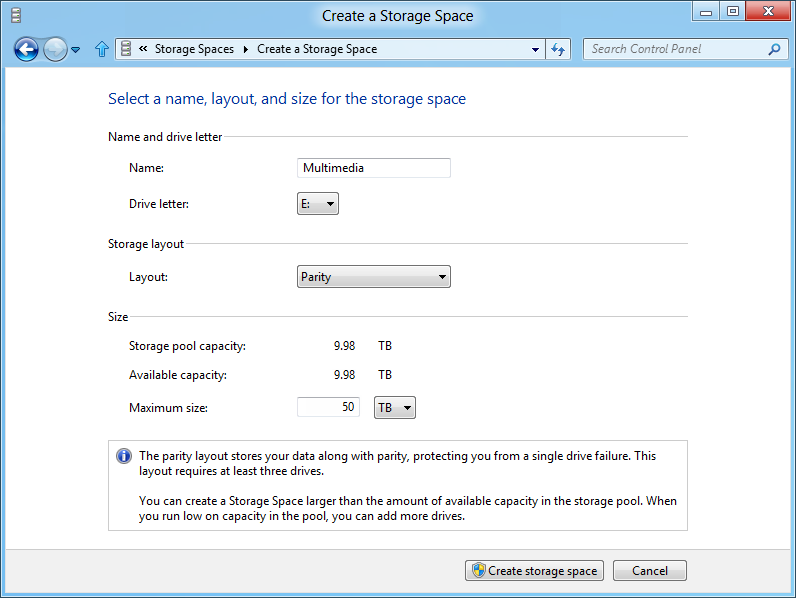Open the Layout Parity dropdown

coord(374,277)
